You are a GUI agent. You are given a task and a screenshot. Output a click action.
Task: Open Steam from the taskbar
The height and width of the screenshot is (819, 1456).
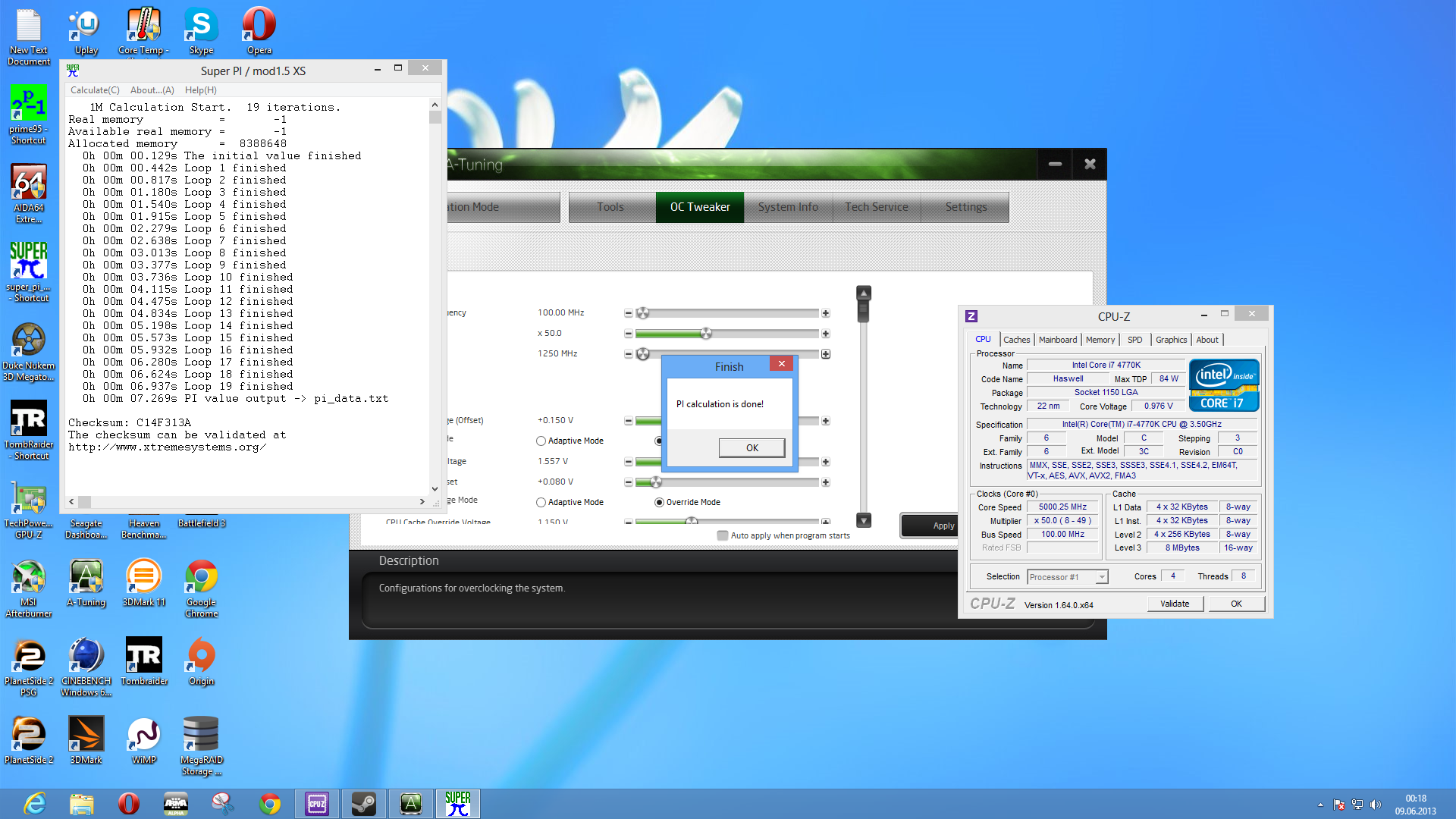tap(364, 804)
